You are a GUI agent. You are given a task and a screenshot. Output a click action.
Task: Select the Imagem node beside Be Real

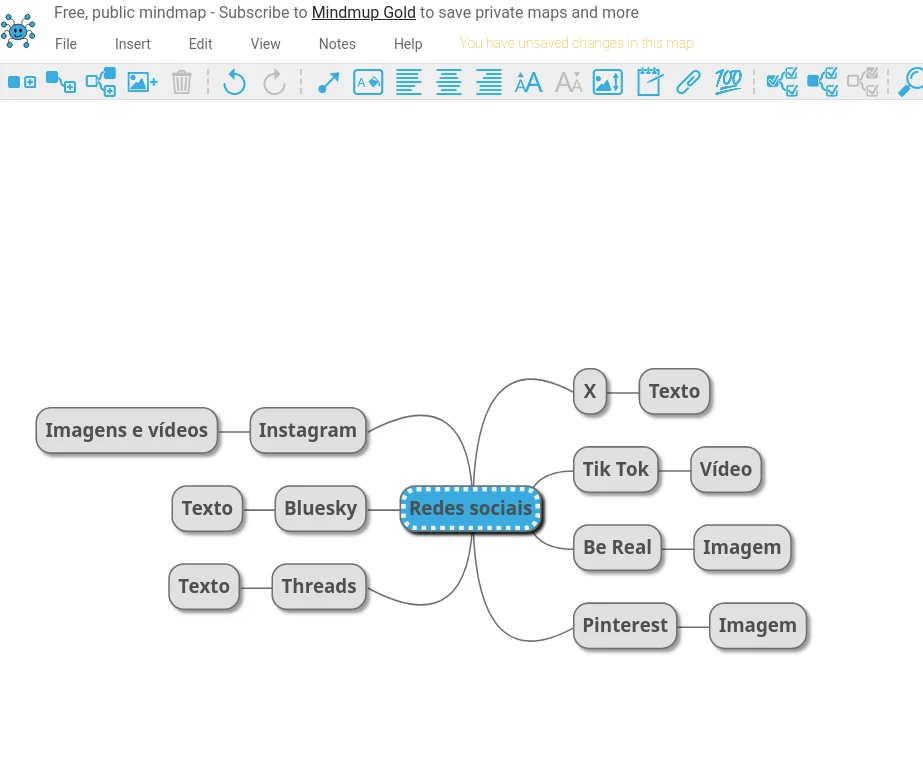[x=742, y=547]
